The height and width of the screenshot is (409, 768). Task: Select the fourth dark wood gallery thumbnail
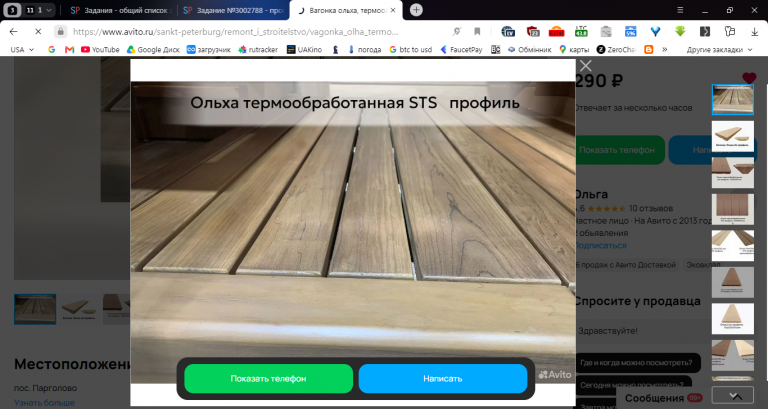(x=732, y=209)
